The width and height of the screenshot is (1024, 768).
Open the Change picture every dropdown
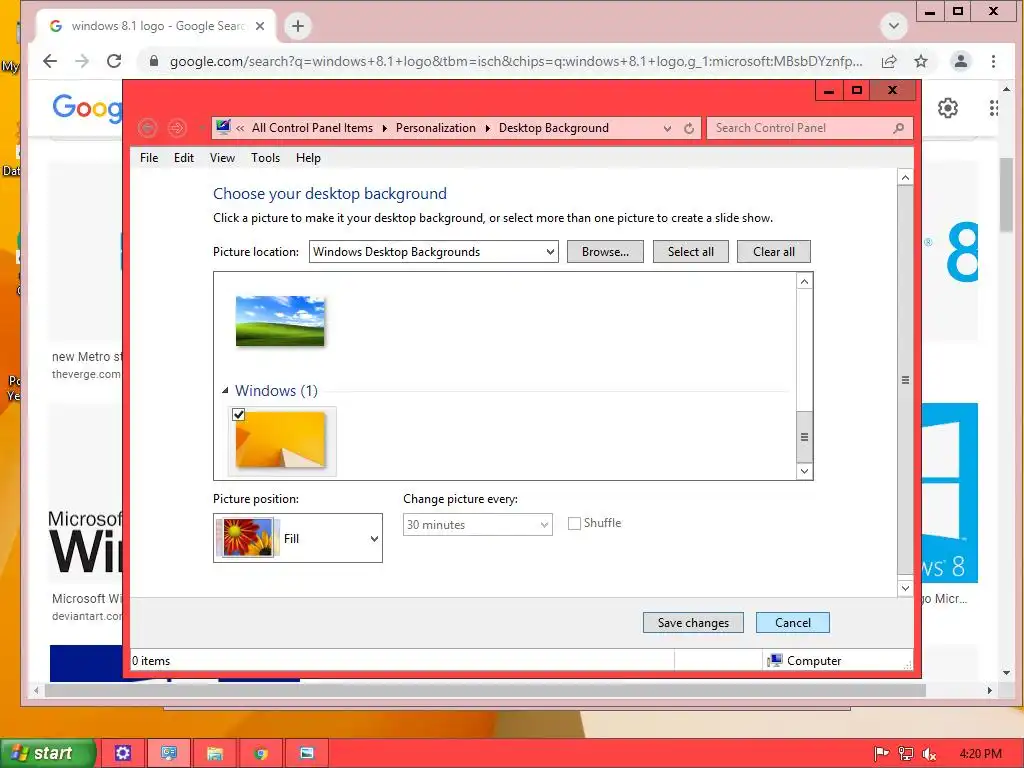(477, 524)
